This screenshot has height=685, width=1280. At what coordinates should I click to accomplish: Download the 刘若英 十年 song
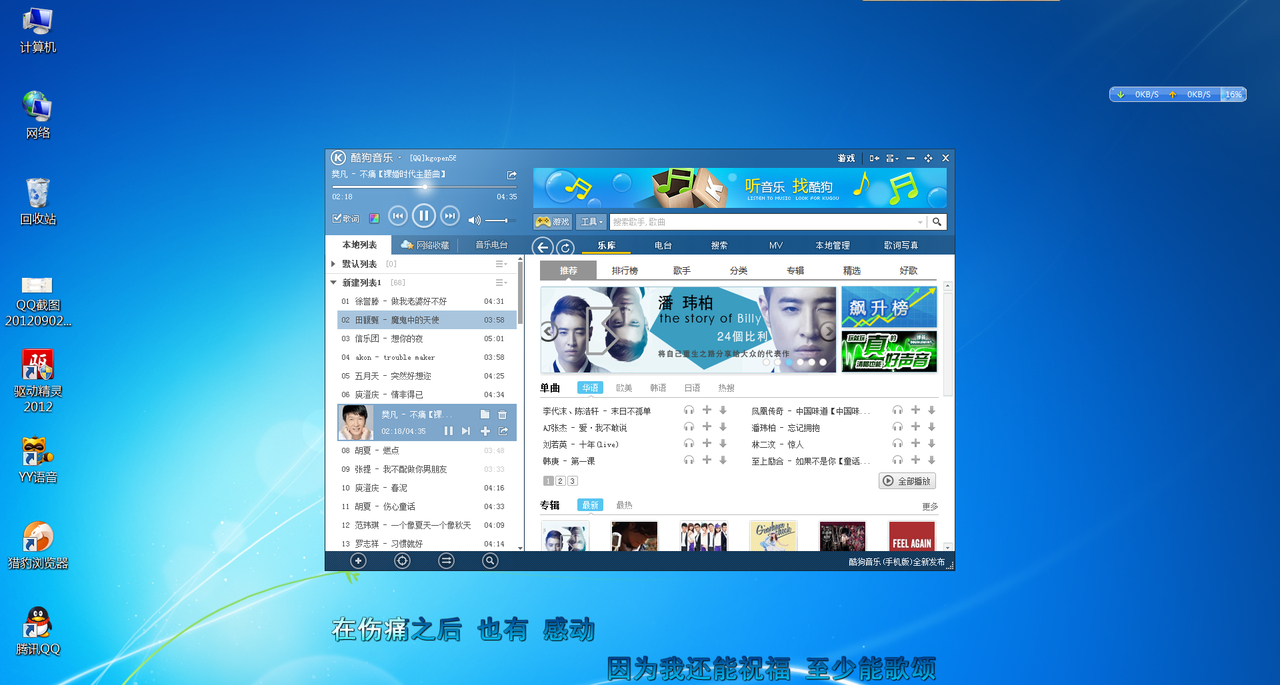[722, 444]
